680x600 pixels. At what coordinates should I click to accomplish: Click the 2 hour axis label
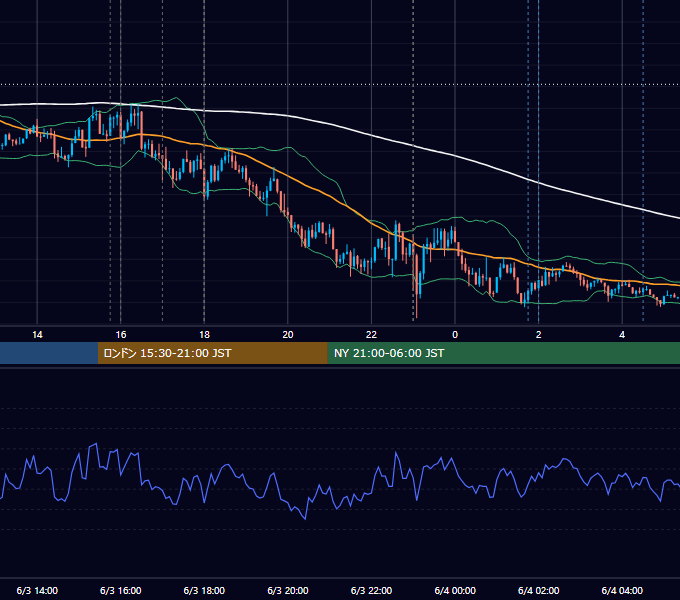[539, 335]
